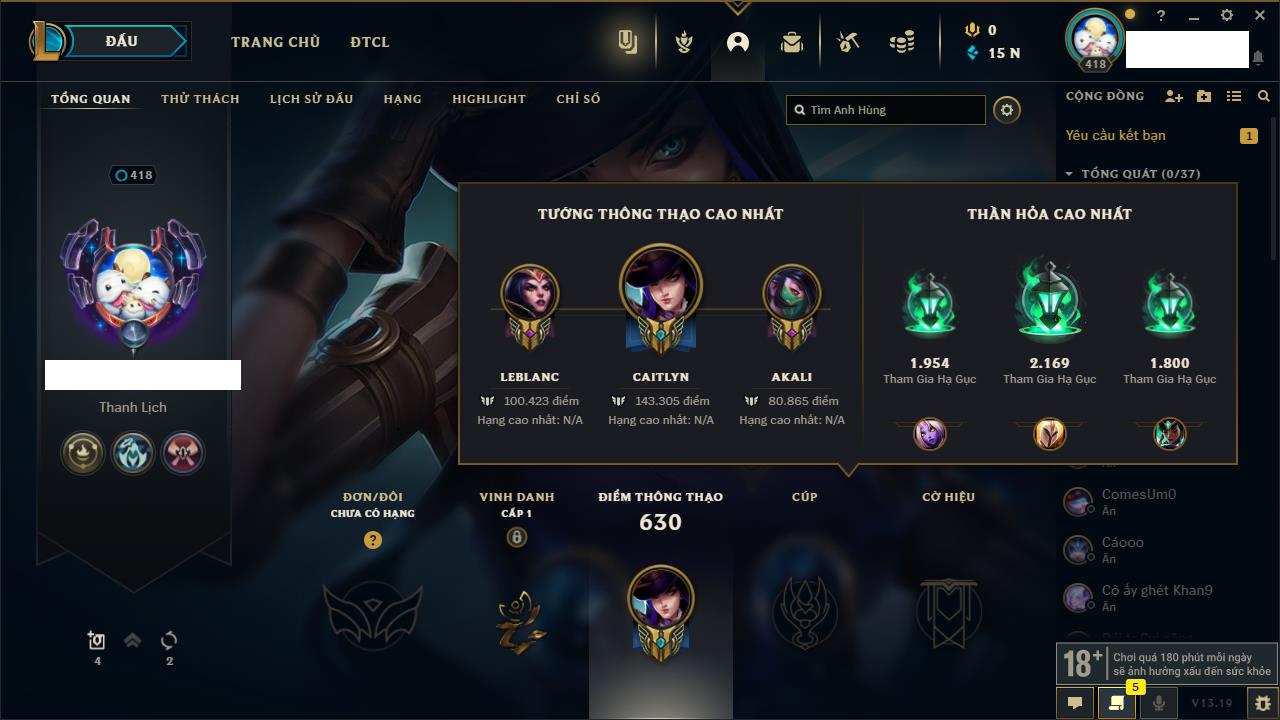
Task: Toggle the missions panel with badge 5
Action: click(x=1116, y=703)
